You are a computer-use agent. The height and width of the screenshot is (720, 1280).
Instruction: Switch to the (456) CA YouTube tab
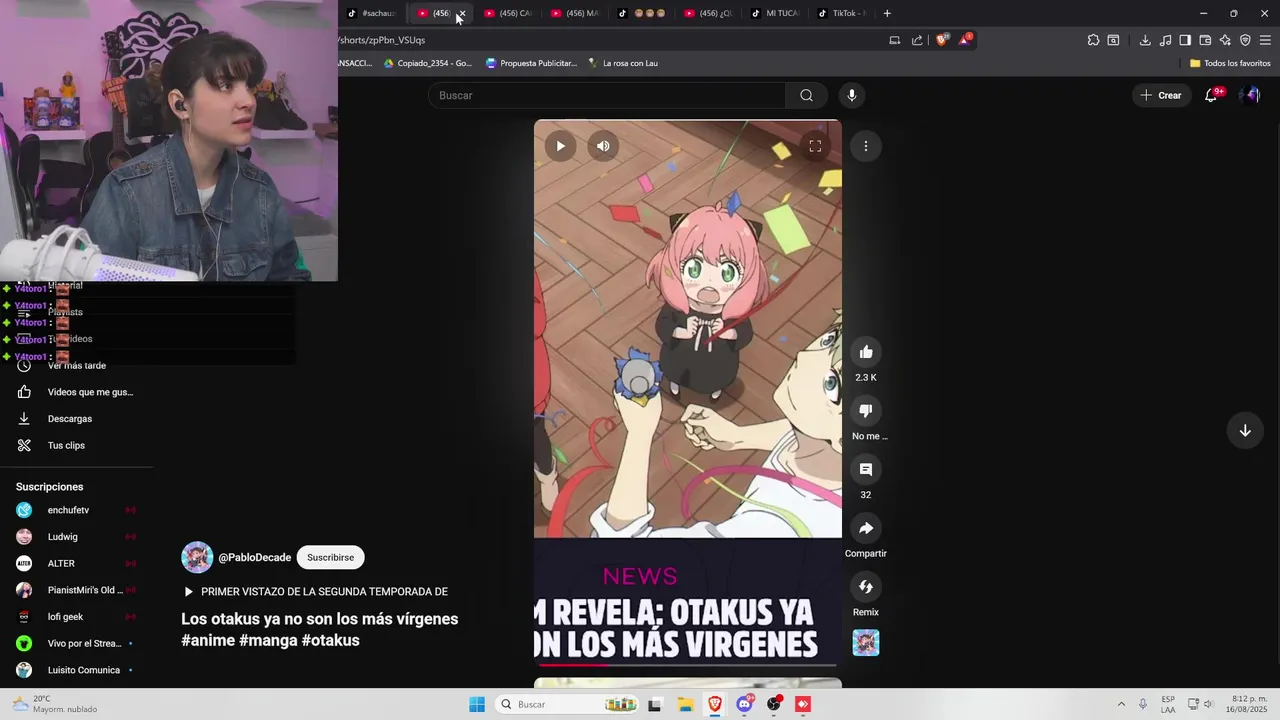(x=509, y=13)
